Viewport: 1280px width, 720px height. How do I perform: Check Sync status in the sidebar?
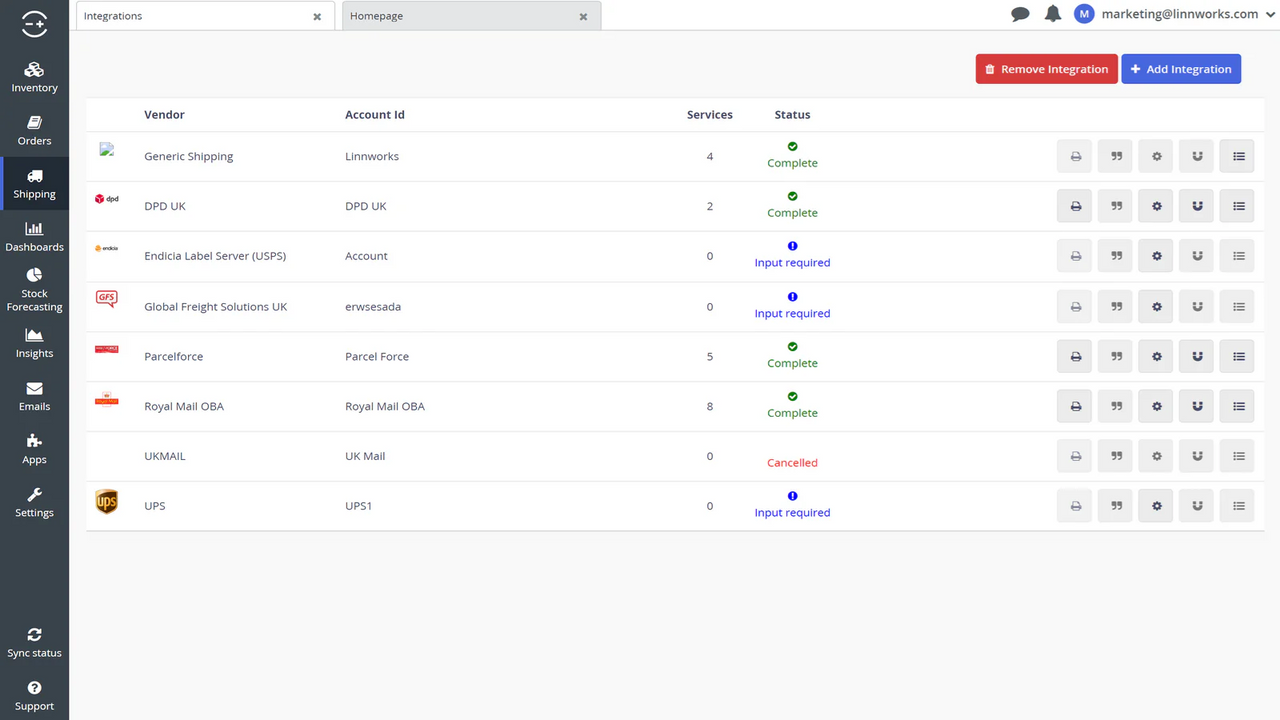pos(34,643)
